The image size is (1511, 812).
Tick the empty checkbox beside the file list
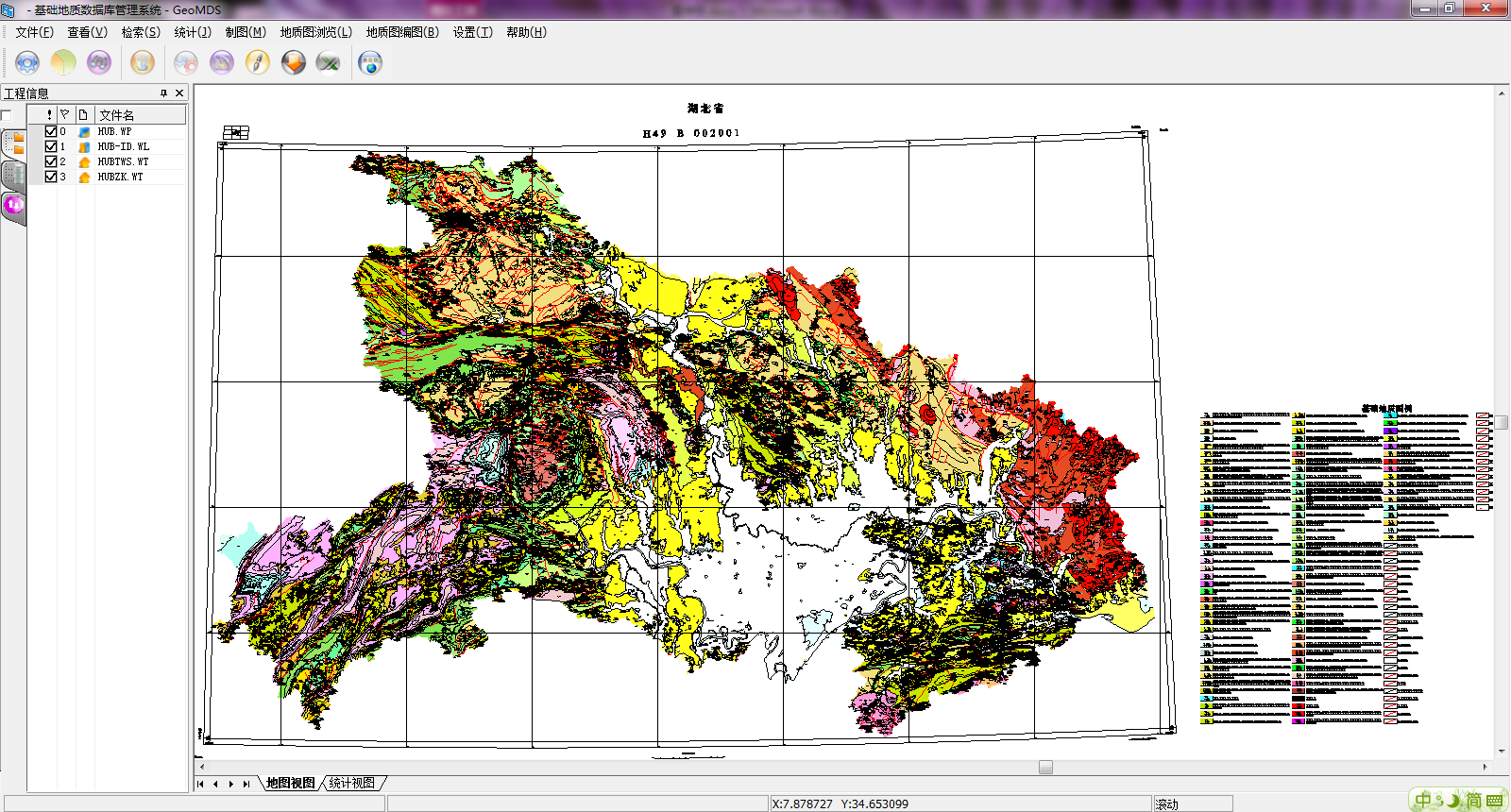pyautogui.click(x=6, y=115)
